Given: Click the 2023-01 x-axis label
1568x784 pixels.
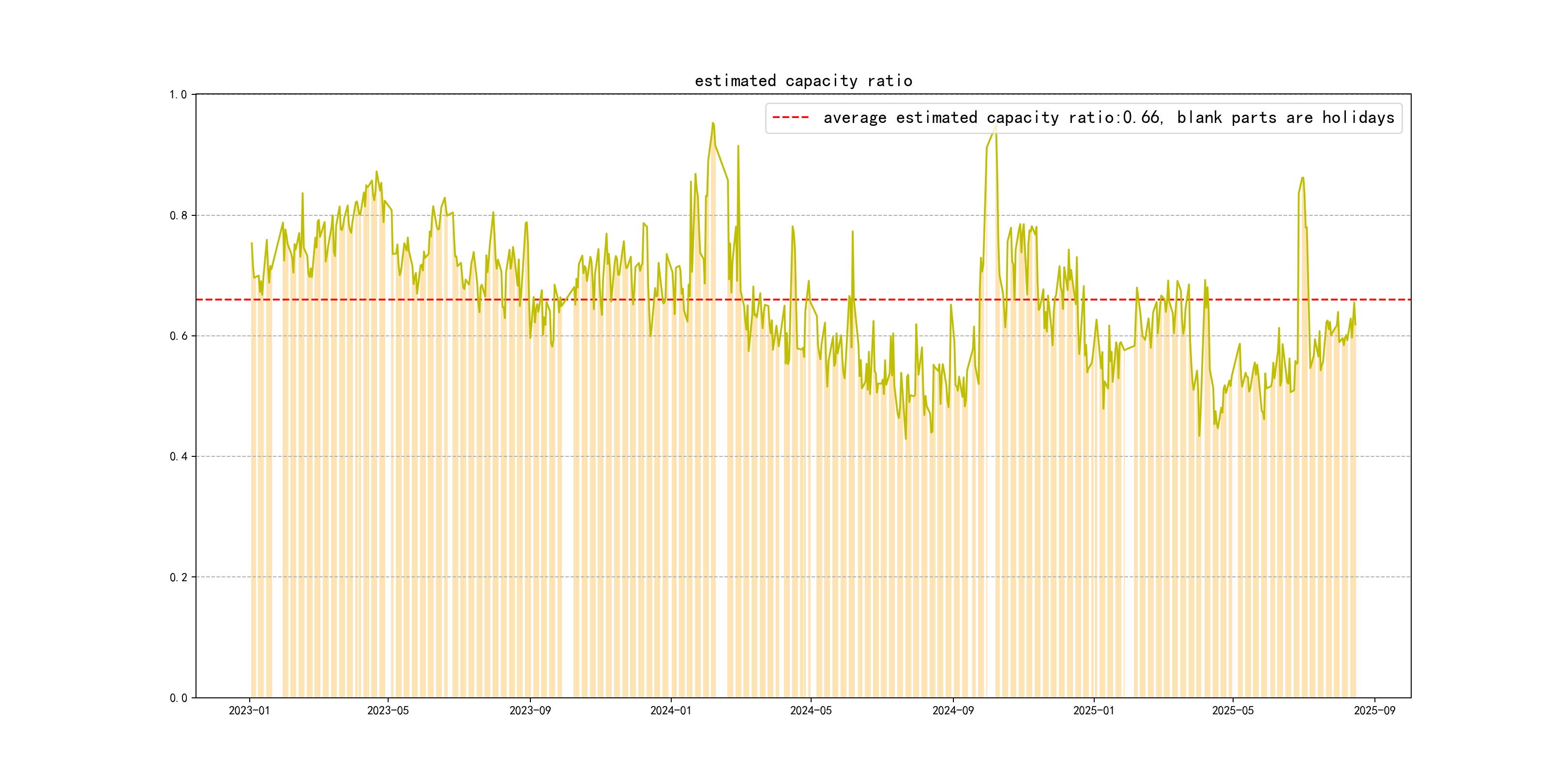Looking at the screenshot, I should (249, 711).
